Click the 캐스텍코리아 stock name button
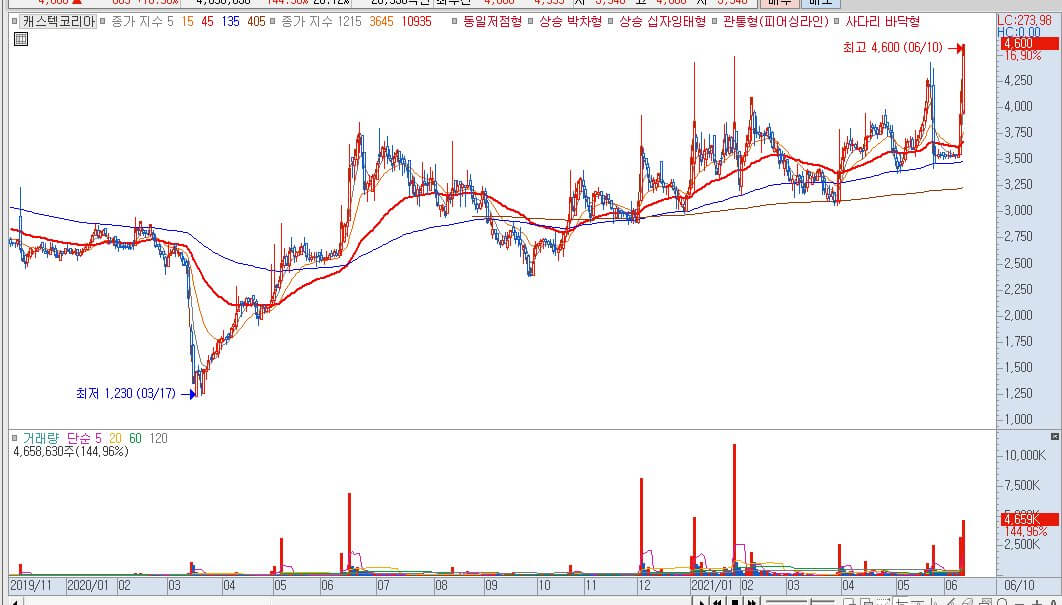This screenshot has height=605, width=1062. pyautogui.click(x=58, y=22)
